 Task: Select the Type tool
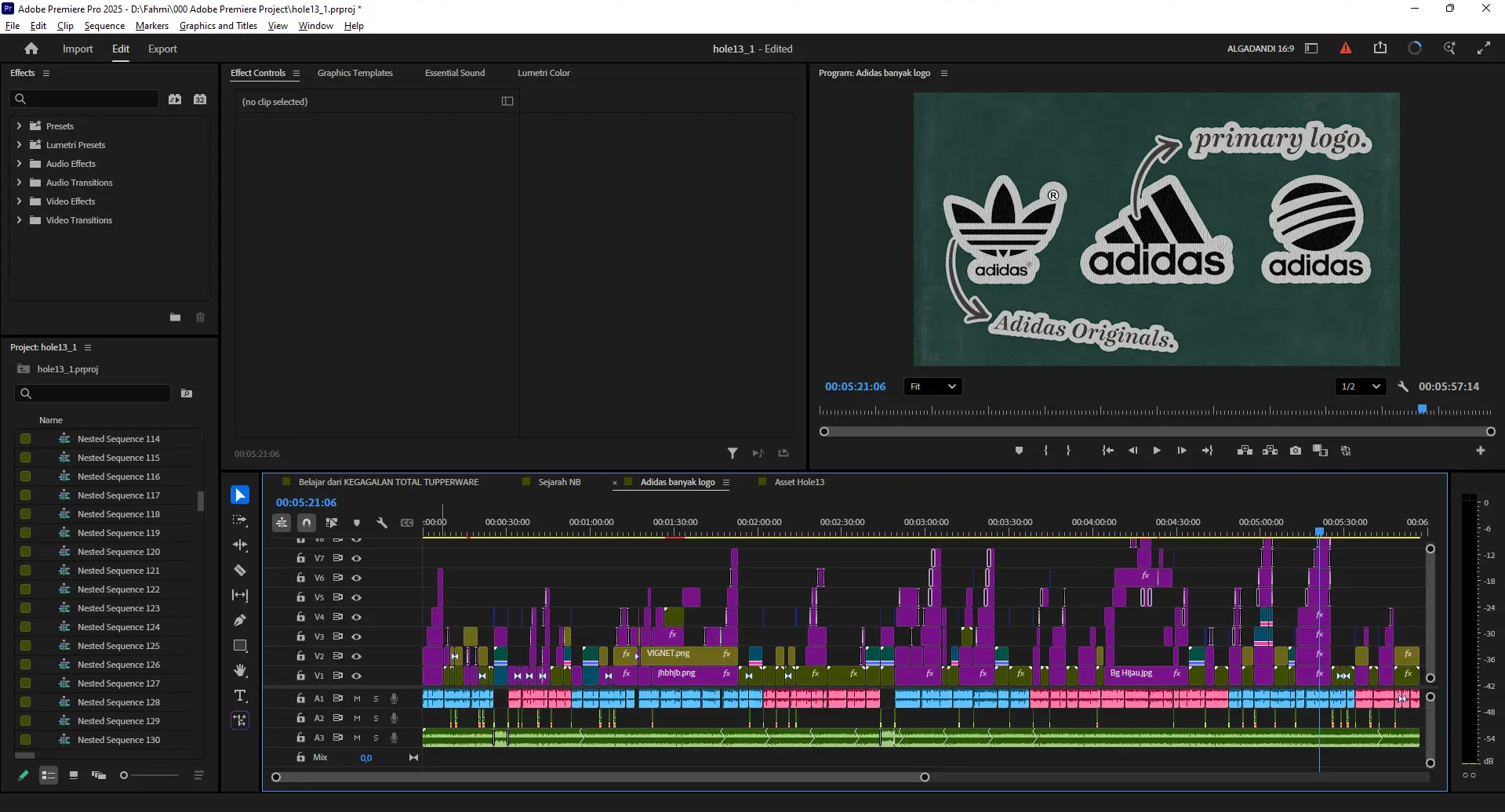tap(240, 696)
